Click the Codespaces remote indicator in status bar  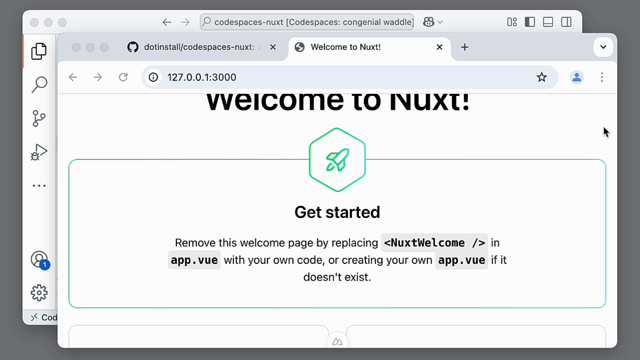point(44,317)
